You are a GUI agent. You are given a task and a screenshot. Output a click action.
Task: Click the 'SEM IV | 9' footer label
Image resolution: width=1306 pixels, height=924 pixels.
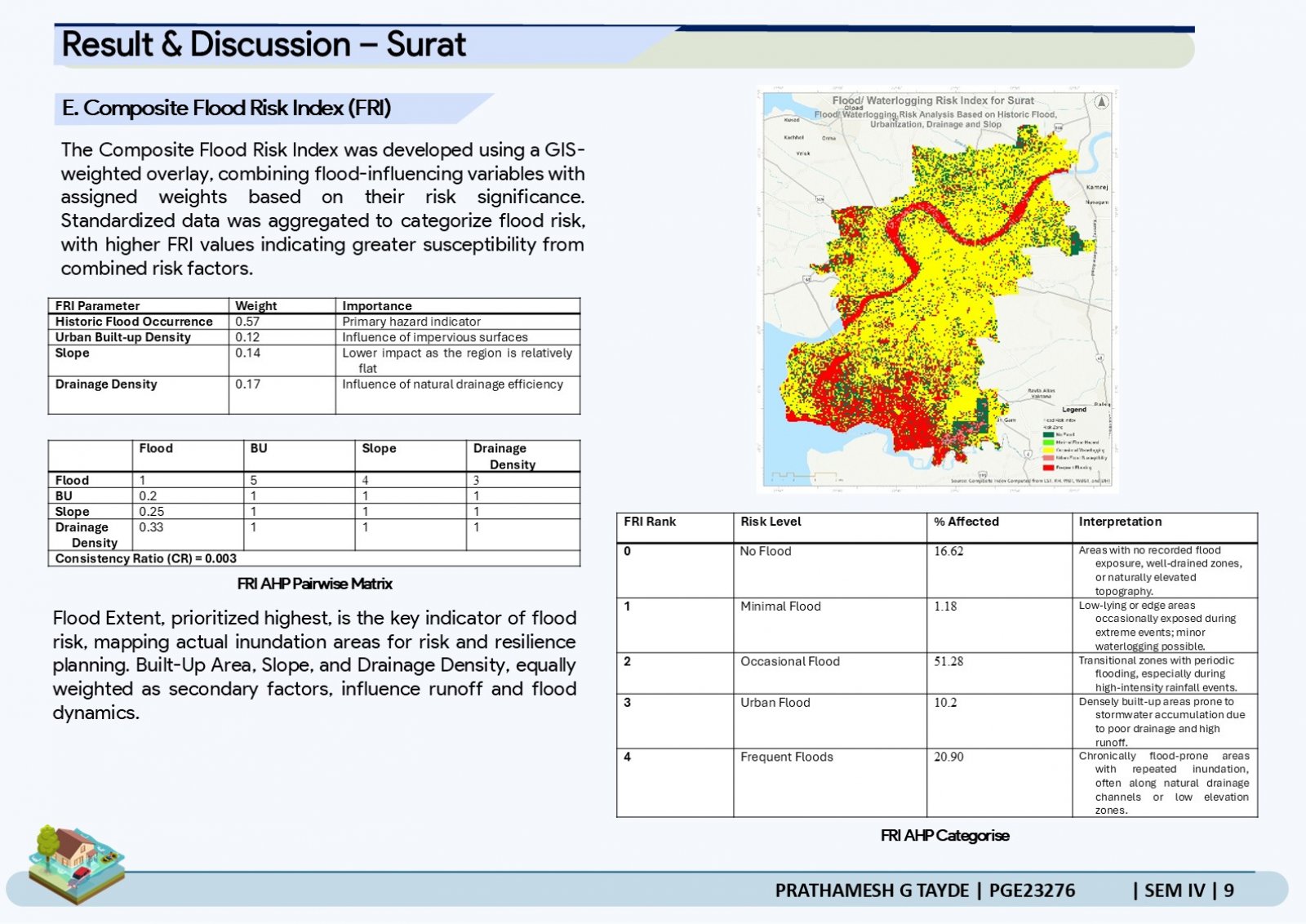(1189, 891)
